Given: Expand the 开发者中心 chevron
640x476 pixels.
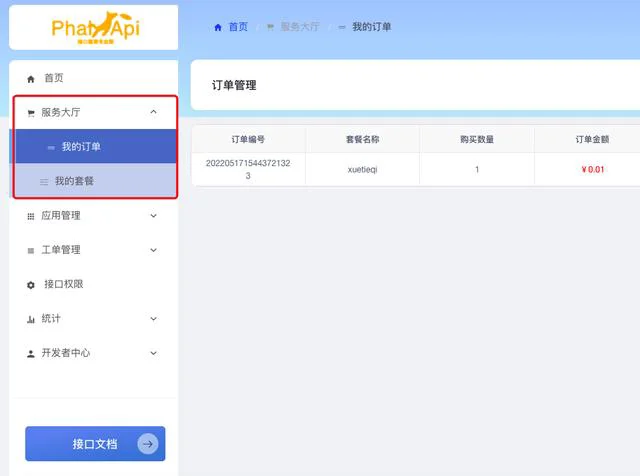Looking at the screenshot, I should point(153,353).
